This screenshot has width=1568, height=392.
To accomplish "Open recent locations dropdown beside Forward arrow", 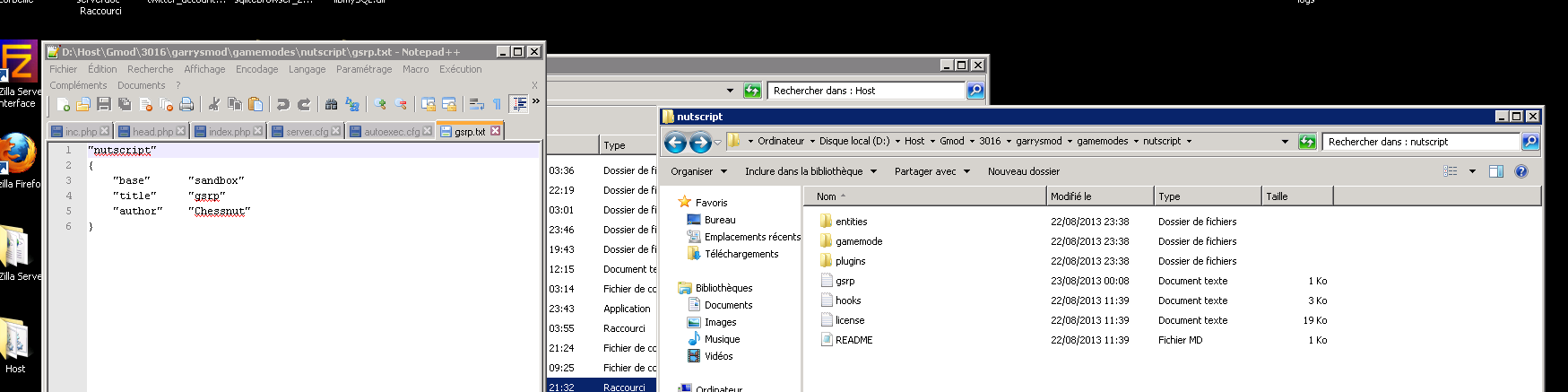I will click(718, 142).
